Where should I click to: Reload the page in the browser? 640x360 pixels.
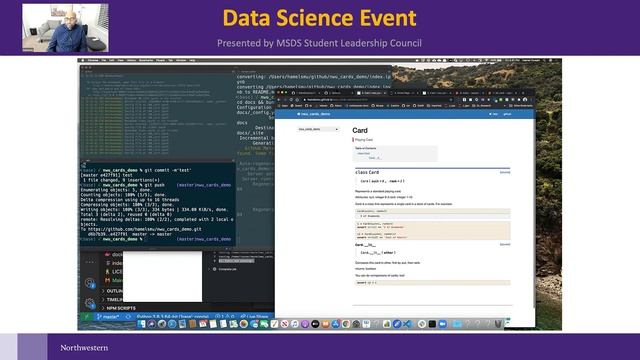coord(291,100)
